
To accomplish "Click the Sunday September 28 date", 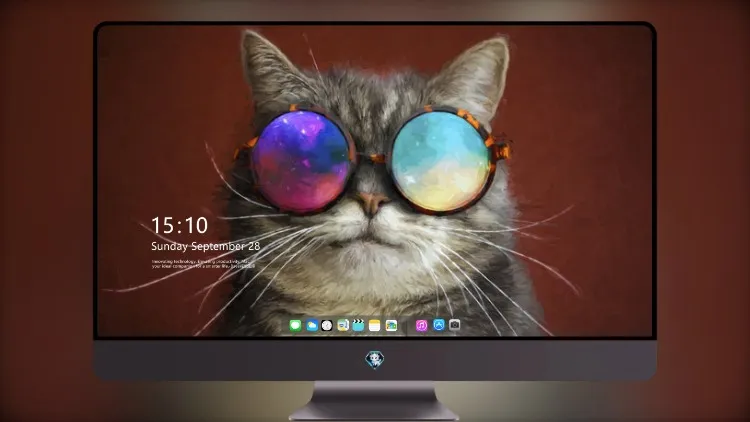I will point(206,246).
